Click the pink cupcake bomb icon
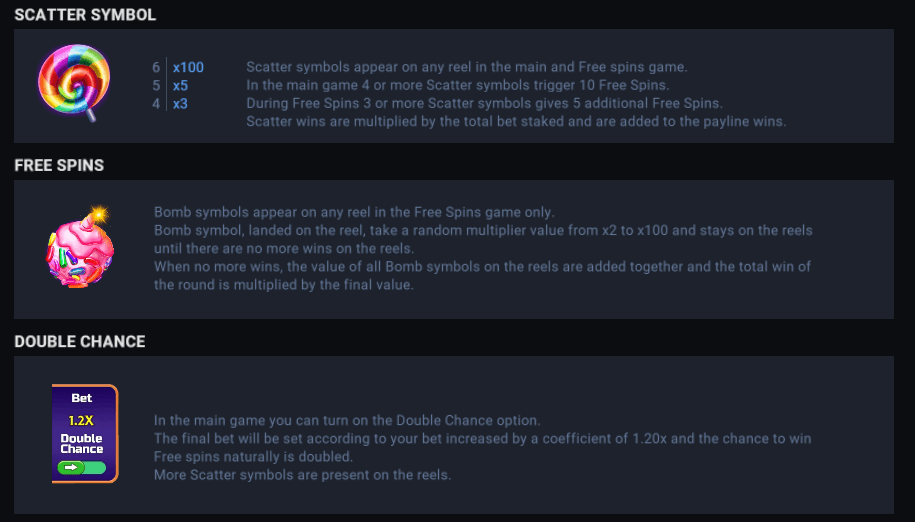Image resolution: width=915 pixels, height=522 pixels. pyautogui.click(x=76, y=252)
